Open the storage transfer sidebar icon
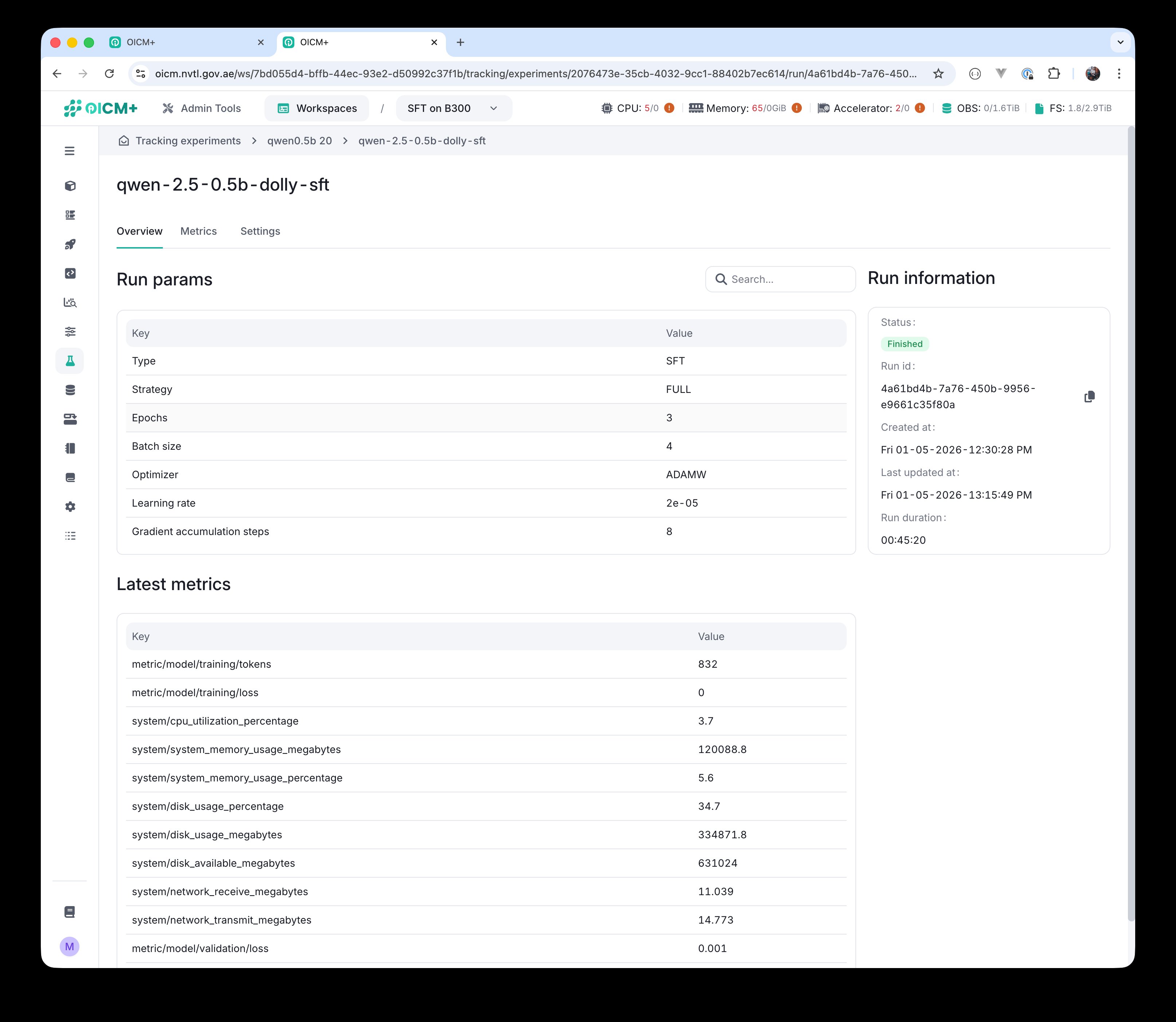The height and width of the screenshot is (1022, 1176). pos(70,419)
